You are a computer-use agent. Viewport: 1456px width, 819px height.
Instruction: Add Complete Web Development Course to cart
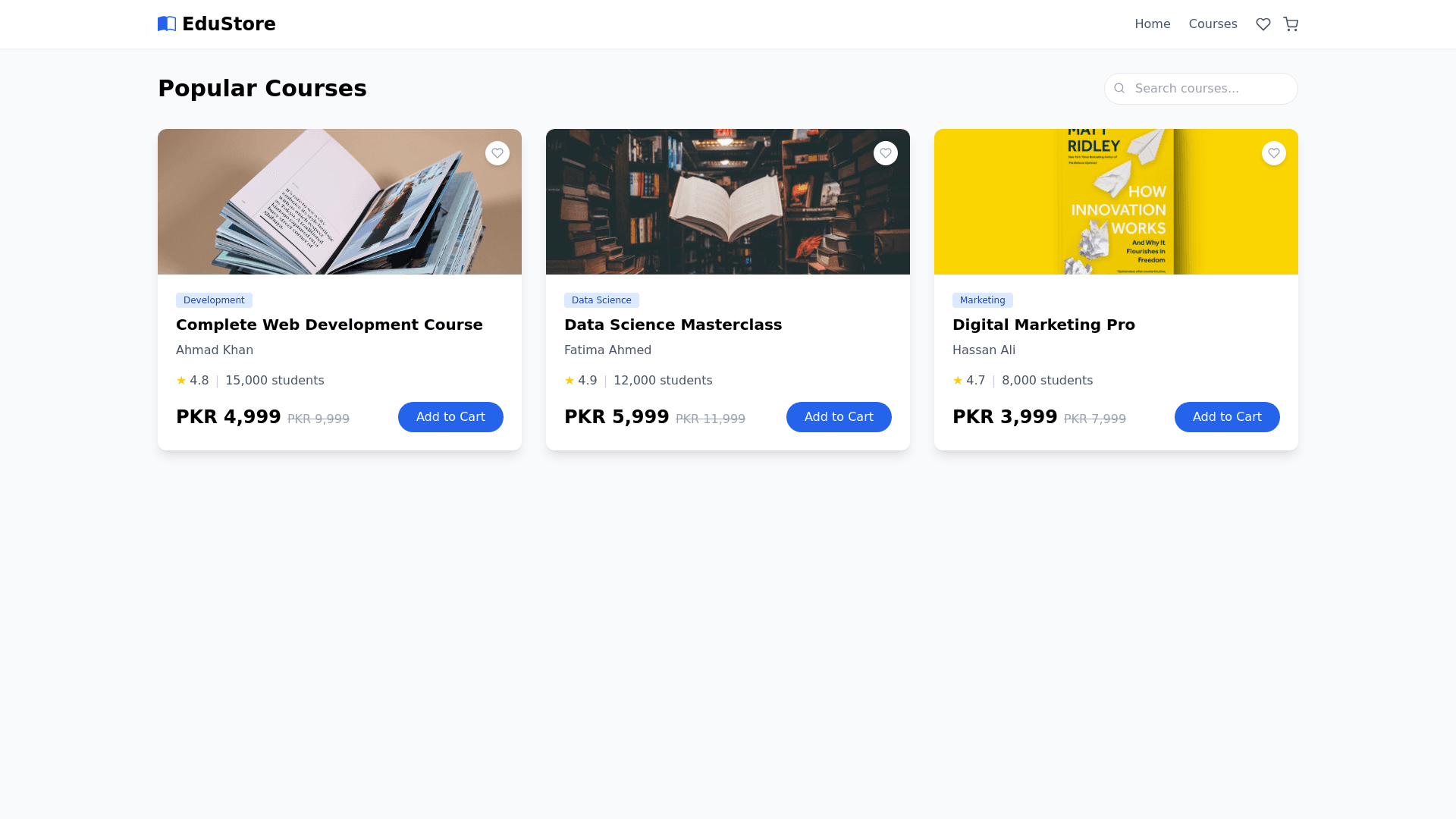[x=450, y=417]
